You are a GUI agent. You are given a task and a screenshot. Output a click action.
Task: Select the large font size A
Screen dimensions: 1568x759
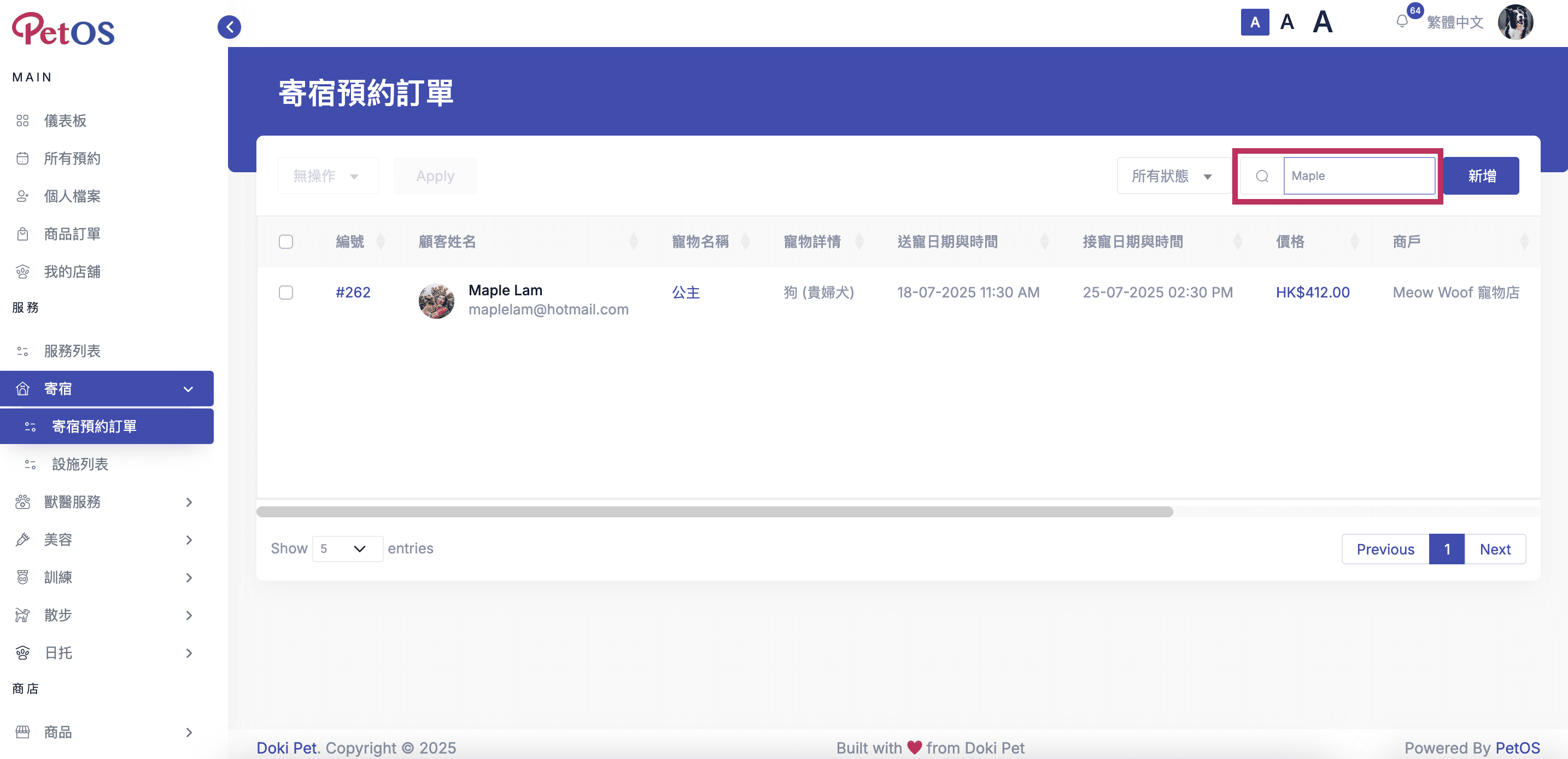click(x=1322, y=22)
